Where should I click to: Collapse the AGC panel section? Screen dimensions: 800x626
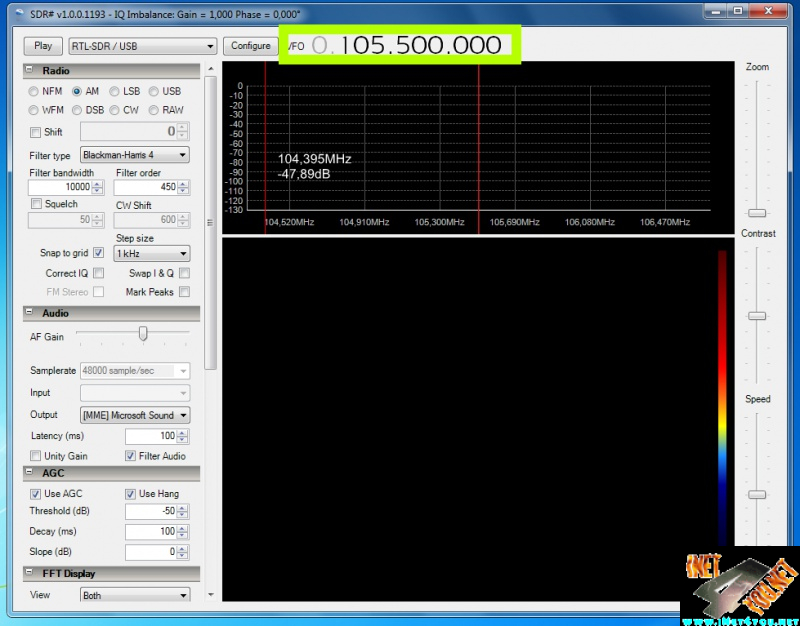[x=30, y=473]
